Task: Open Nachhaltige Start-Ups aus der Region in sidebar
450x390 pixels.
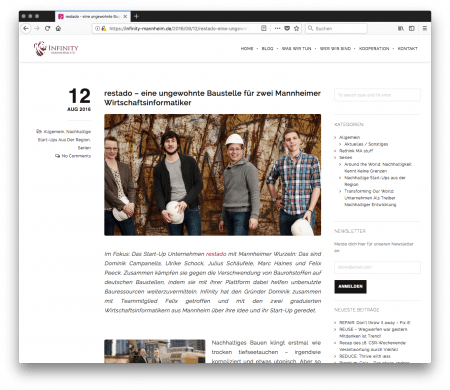Action: click(x=375, y=181)
